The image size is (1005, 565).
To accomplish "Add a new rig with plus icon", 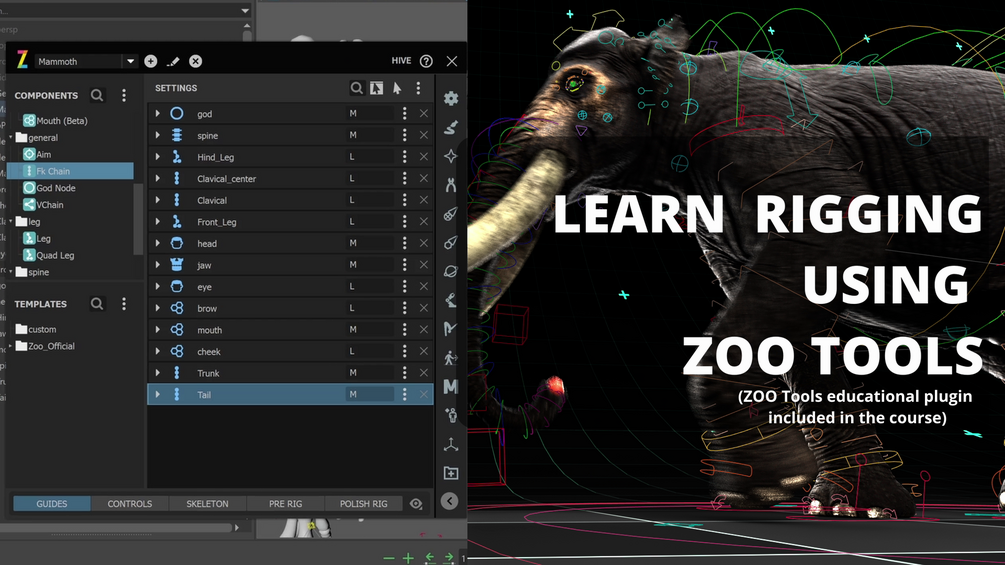I will (x=151, y=61).
